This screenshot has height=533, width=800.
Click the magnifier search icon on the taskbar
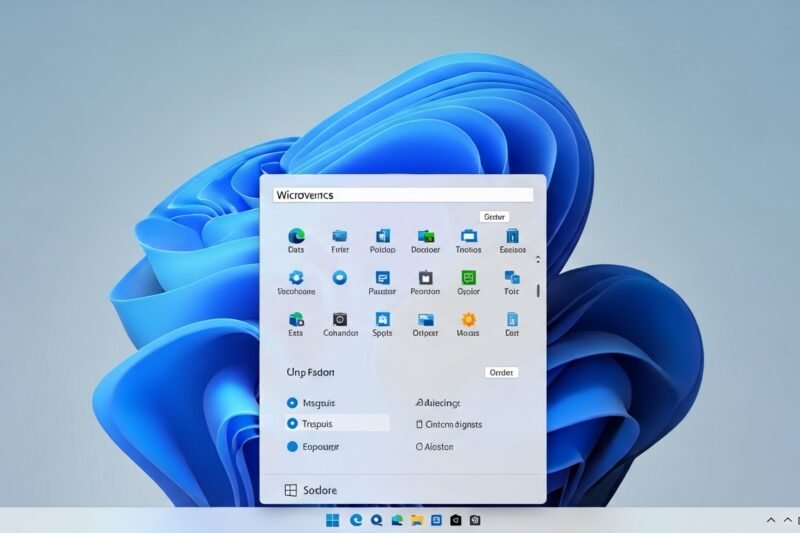377,520
